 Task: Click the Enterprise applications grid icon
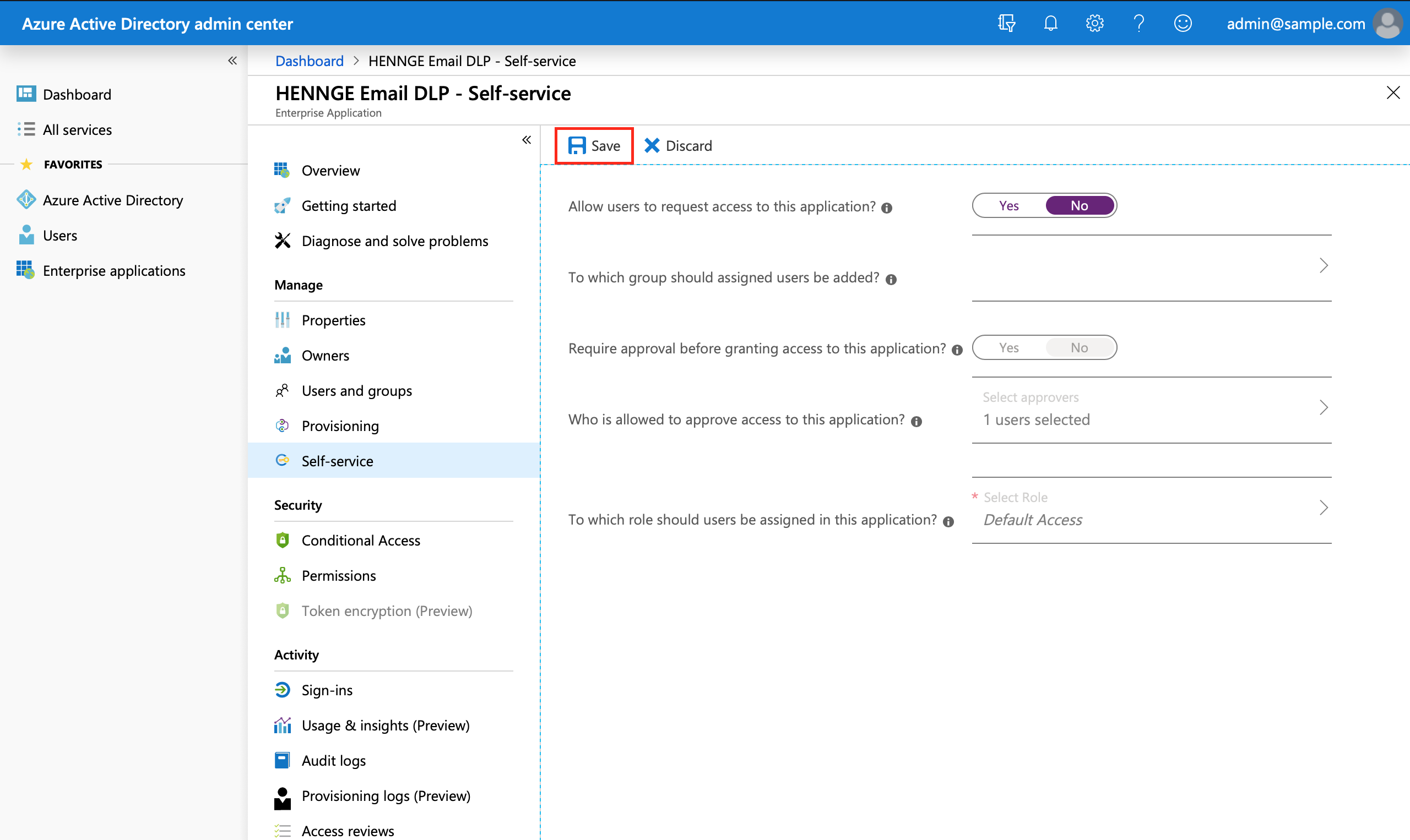26,270
